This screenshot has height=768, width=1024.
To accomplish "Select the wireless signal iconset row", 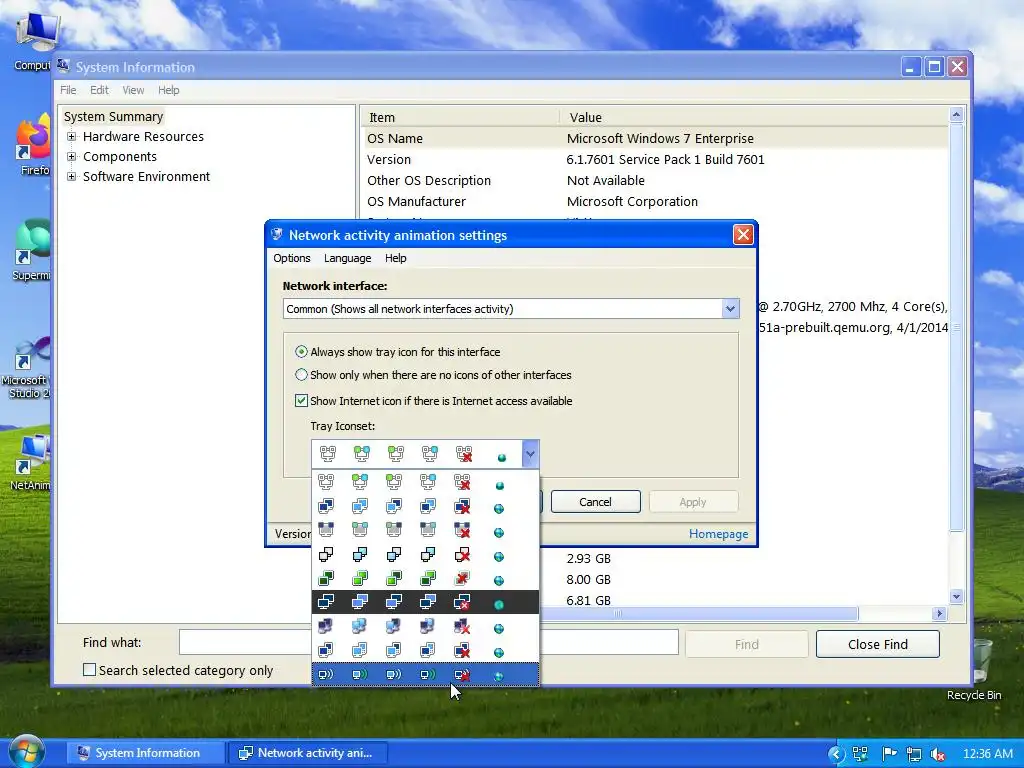I will click(x=426, y=675).
